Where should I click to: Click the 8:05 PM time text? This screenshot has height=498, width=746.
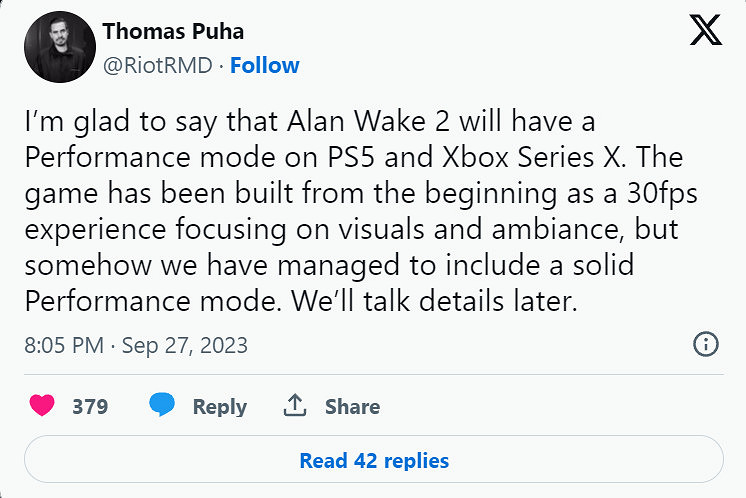62,346
